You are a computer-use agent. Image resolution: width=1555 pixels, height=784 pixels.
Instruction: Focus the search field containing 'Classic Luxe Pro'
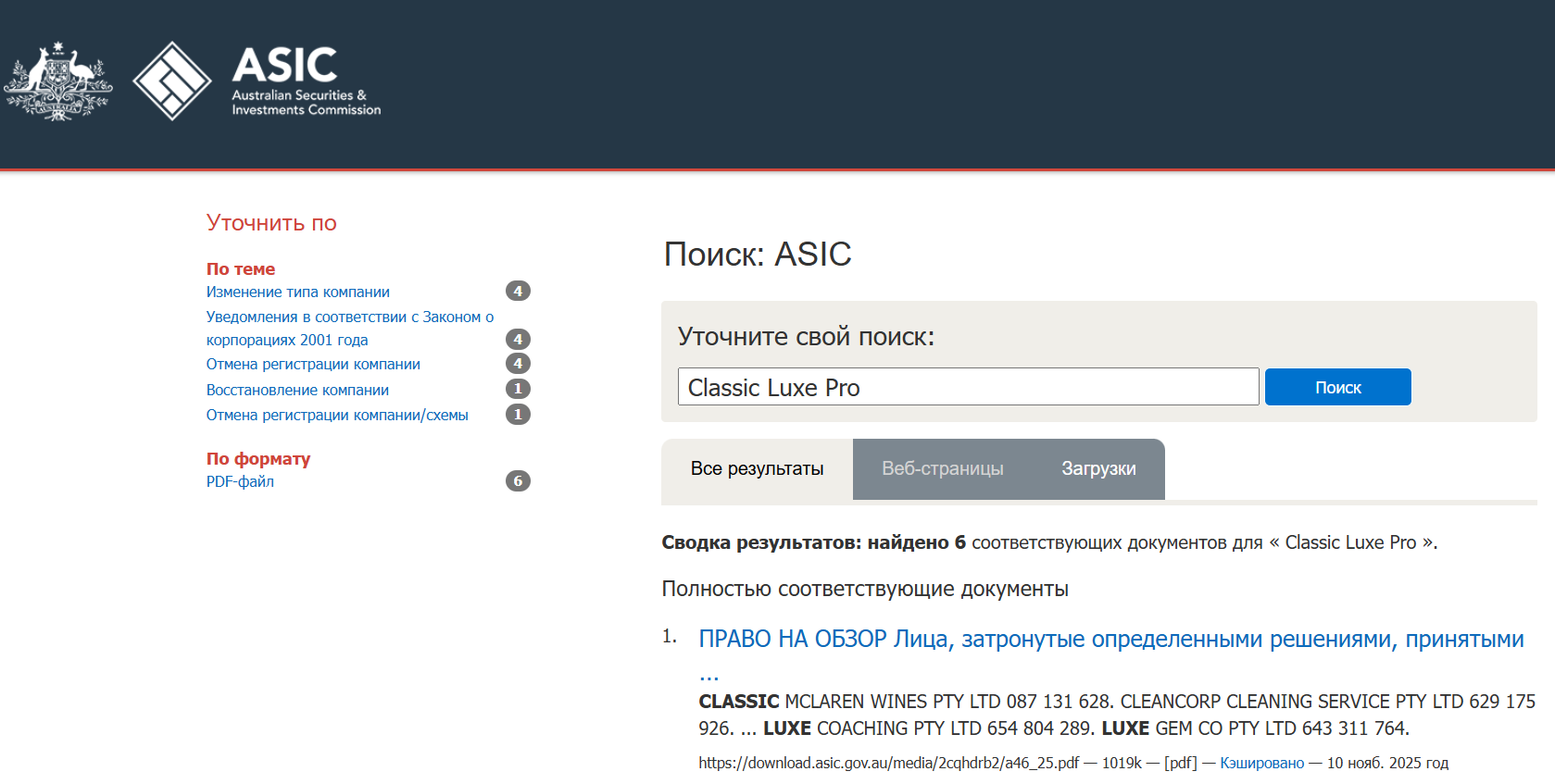(x=969, y=387)
